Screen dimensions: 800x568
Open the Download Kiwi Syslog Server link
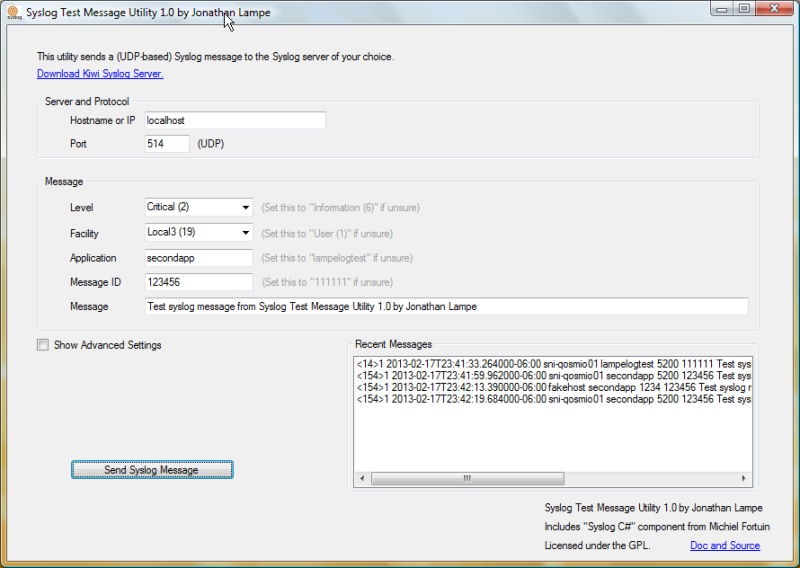pos(100,73)
